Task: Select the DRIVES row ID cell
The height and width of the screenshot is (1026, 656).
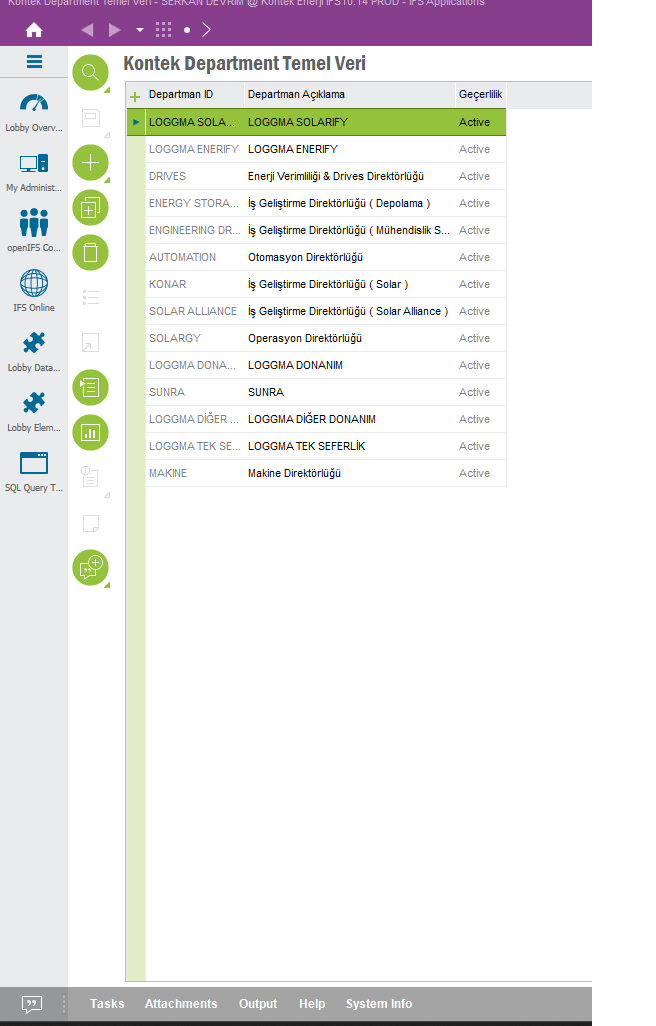Action: click(x=195, y=176)
